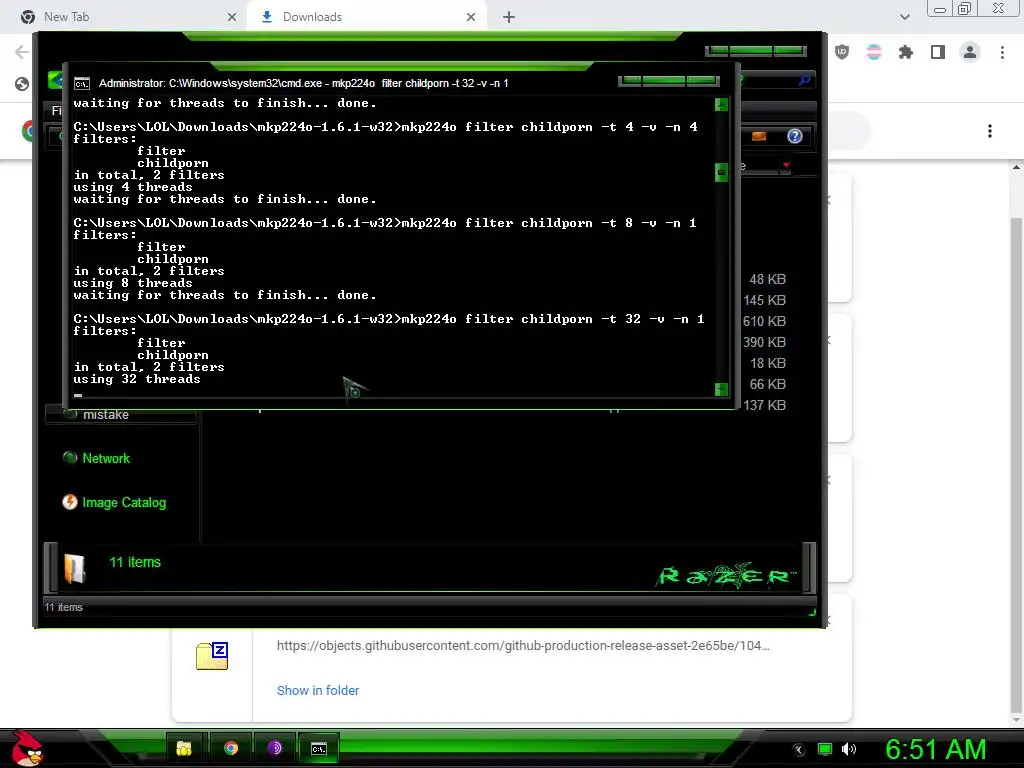Click command prompt scrollbar thumb
Screen dimensions: 1024x768
[721, 172]
